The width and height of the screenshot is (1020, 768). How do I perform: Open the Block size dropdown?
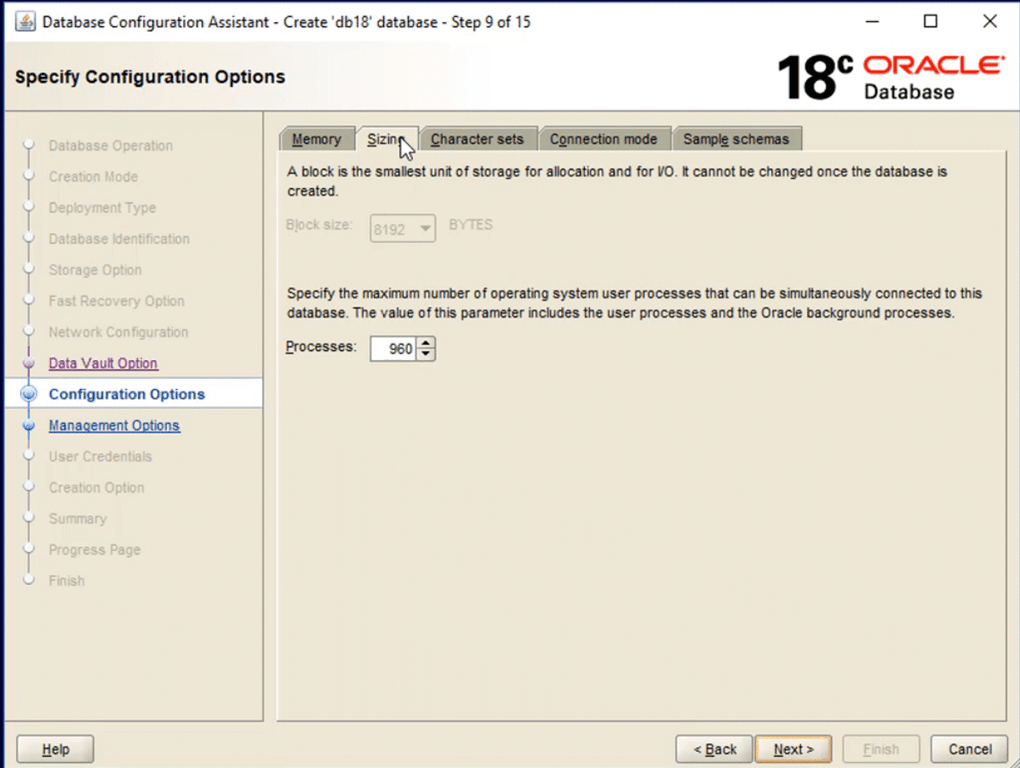click(x=403, y=229)
